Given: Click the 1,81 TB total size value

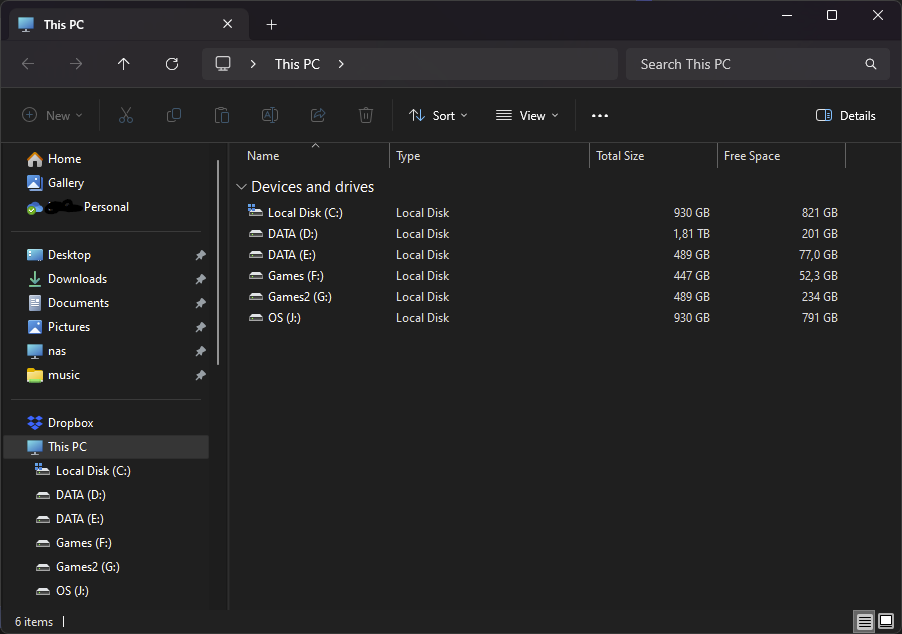Looking at the screenshot, I should coord(691,234).
